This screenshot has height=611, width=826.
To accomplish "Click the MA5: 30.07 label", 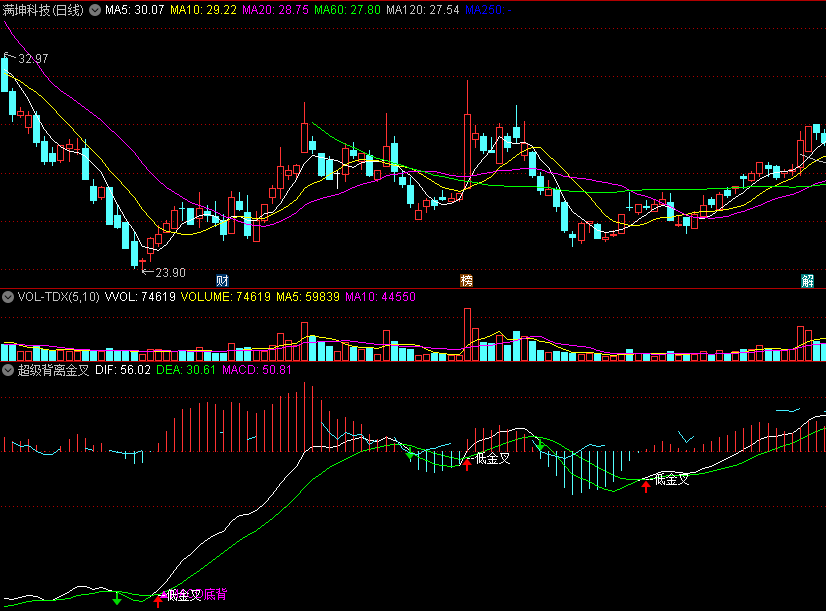I will coord(135,10).
